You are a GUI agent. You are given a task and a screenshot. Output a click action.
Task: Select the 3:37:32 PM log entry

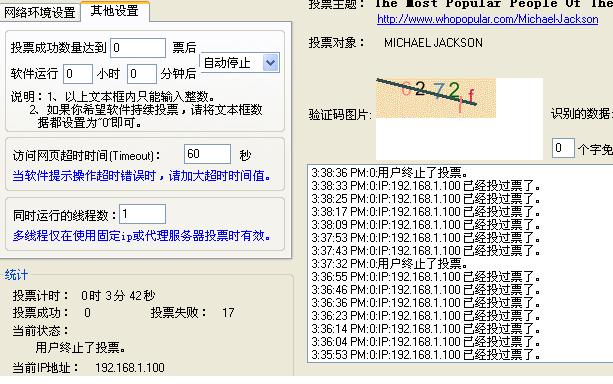[390, 264]
